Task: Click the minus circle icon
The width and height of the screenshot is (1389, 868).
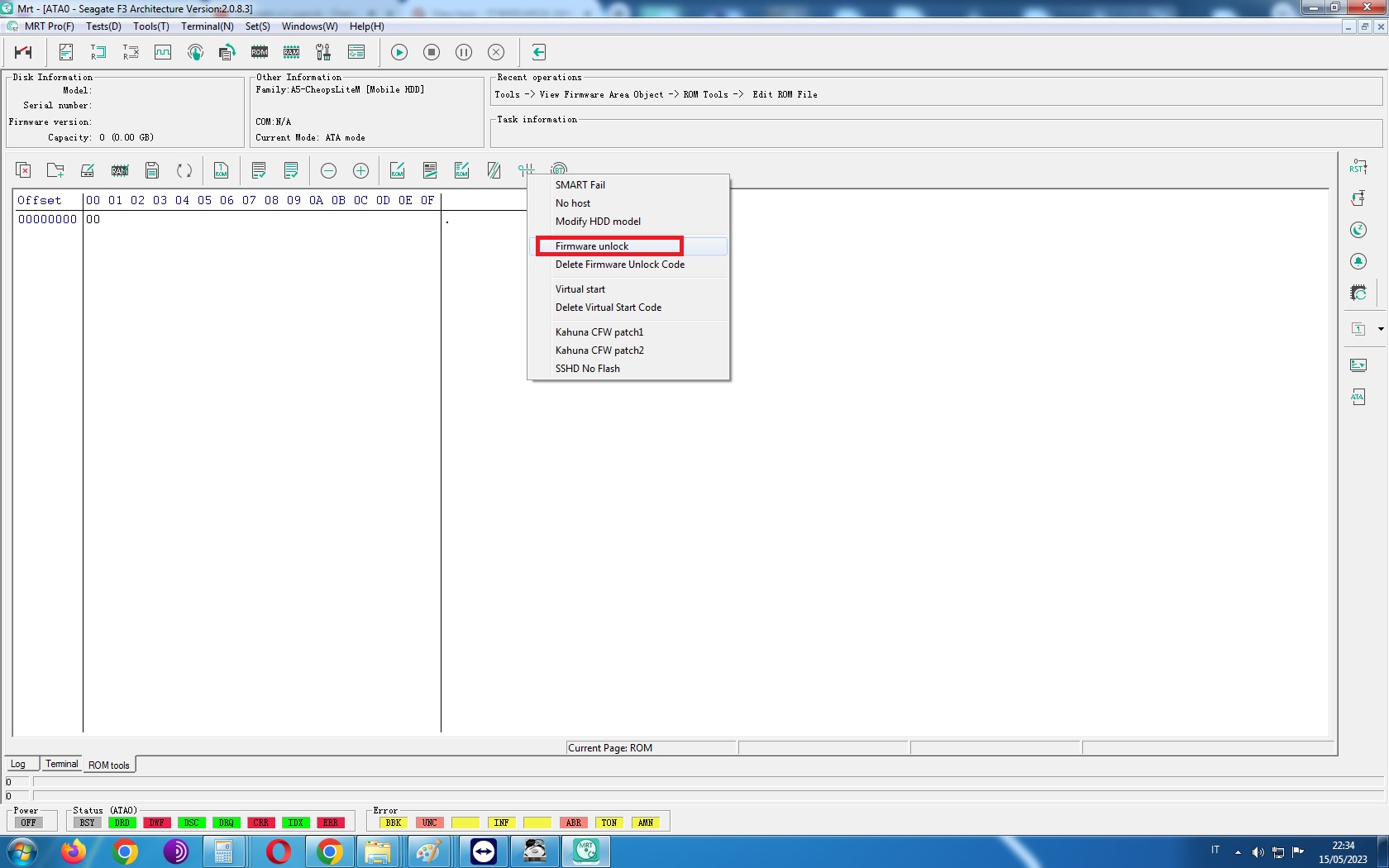Action: click(328, 170)
